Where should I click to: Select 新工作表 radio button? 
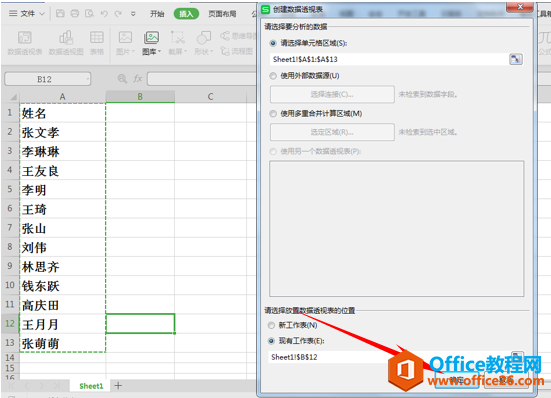271,325
